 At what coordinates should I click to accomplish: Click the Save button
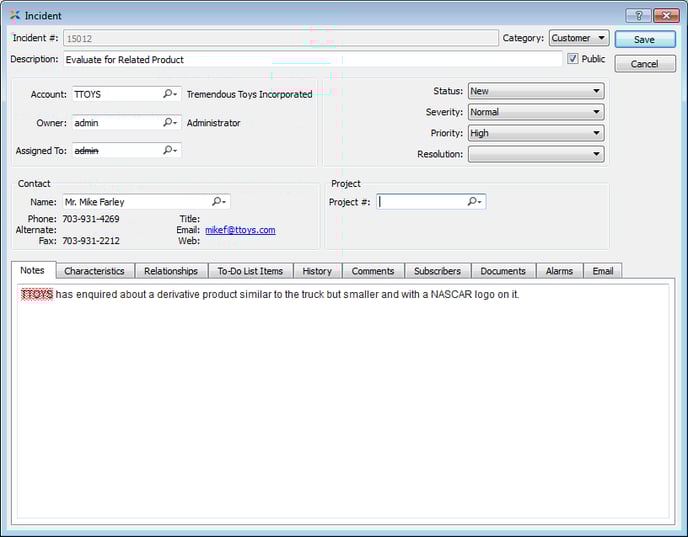click(645, 39)
